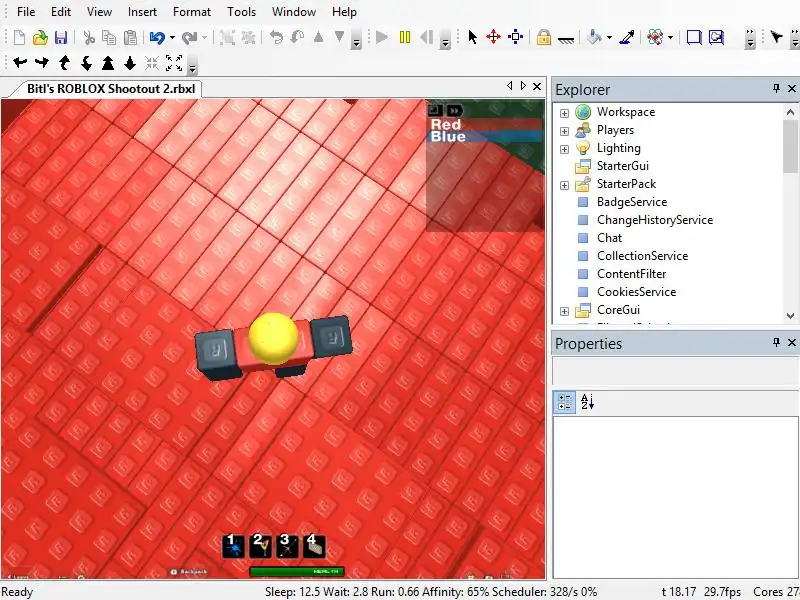Click the Copy icon
Image resolution: width=800 pixels, height=600 pixels.
tap(109, 37)
